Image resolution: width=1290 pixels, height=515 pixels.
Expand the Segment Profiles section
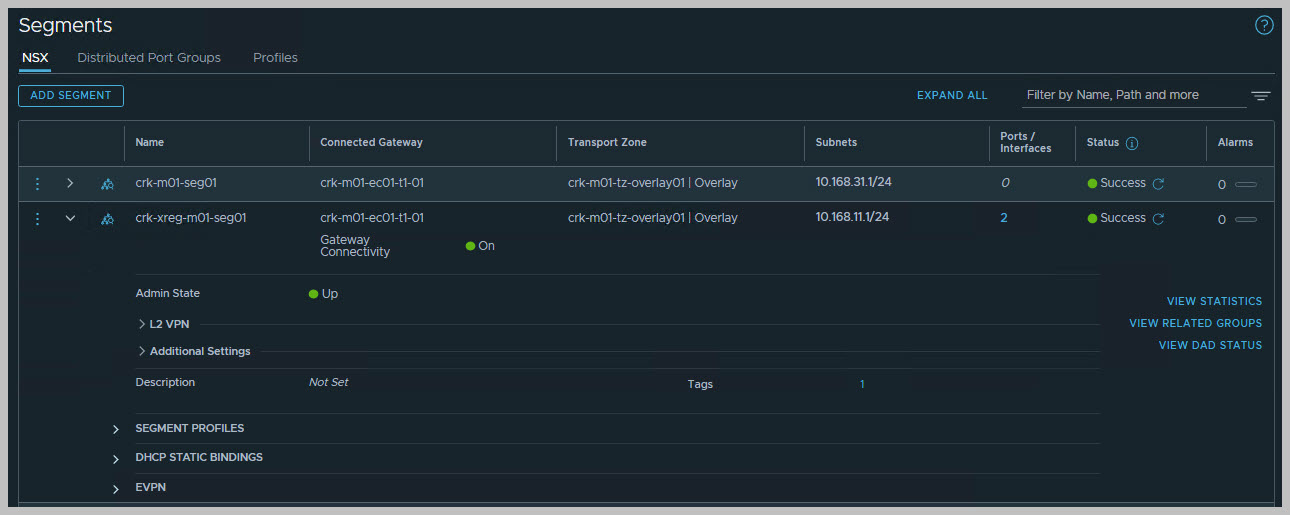pos(116,429)
